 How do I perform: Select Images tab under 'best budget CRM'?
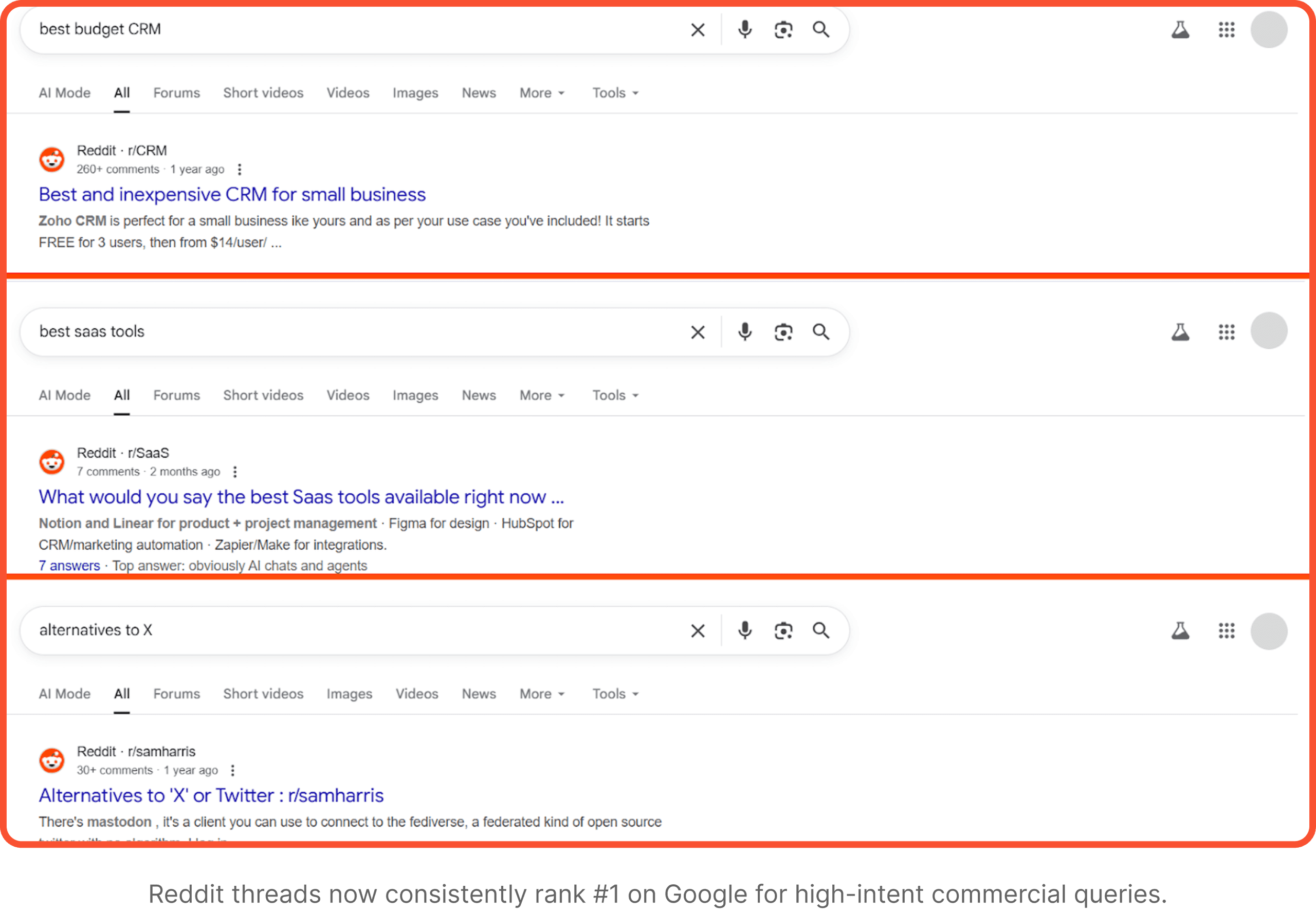415,93
